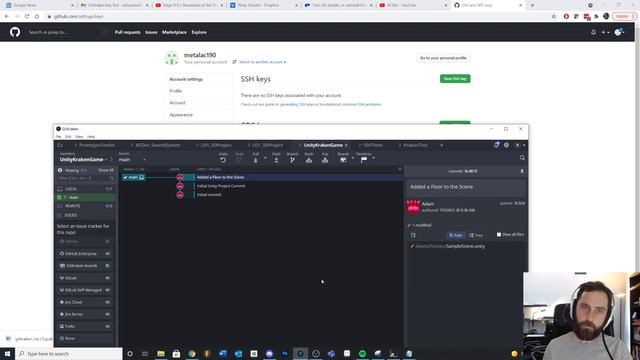Connect the GitLab issue tracker
This screenshot has height=360, width=640.
(85, 278)
